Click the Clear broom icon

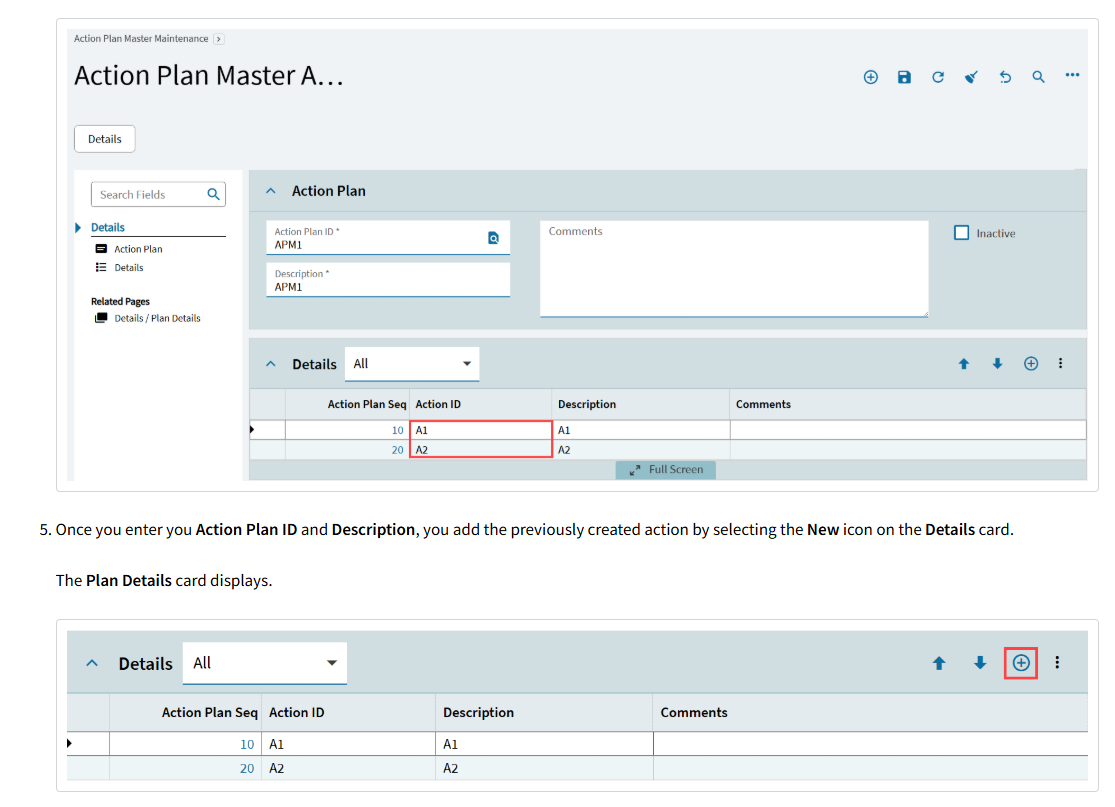[x=971, y=77]
